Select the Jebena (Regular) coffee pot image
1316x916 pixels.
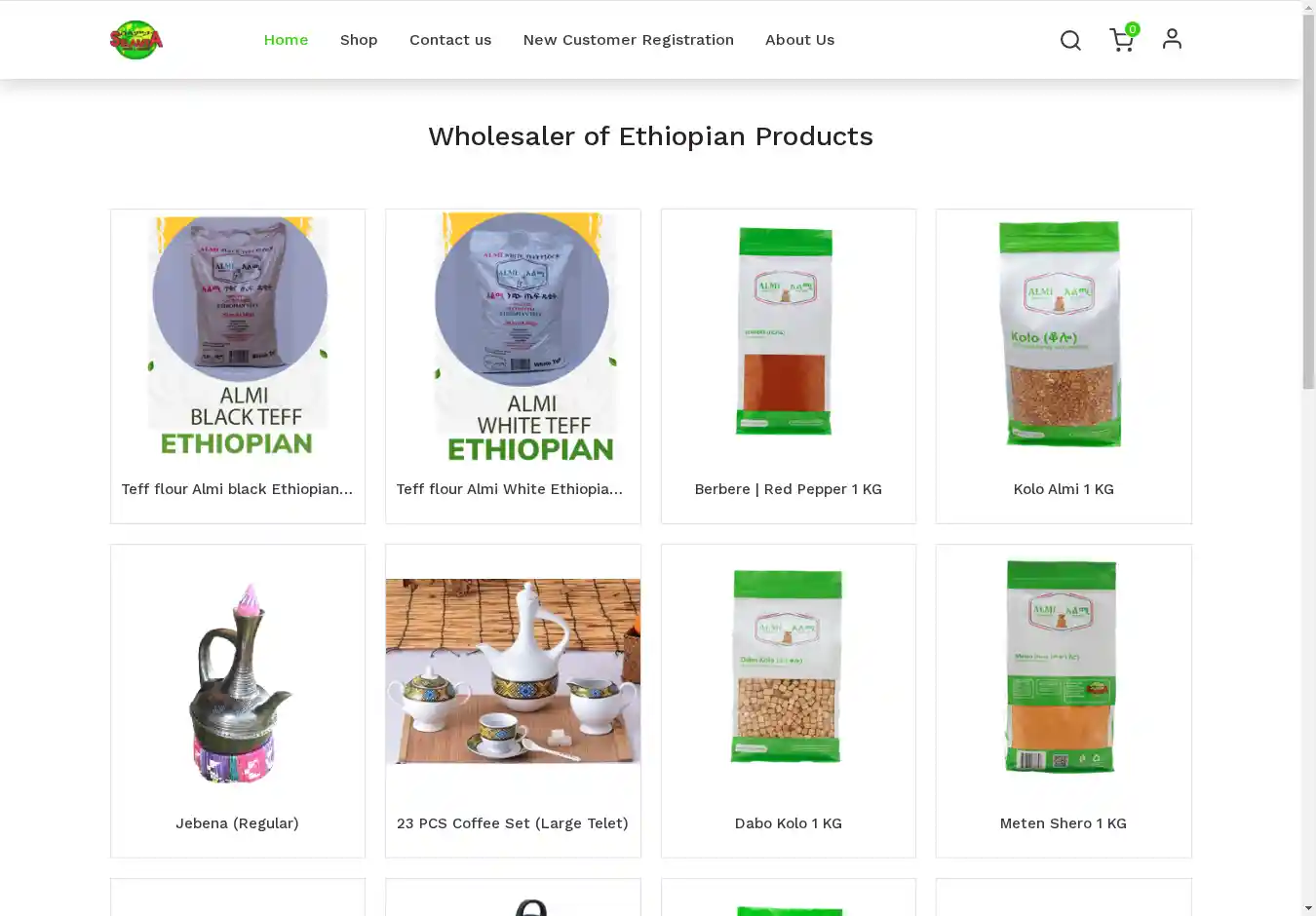(239, 683)
